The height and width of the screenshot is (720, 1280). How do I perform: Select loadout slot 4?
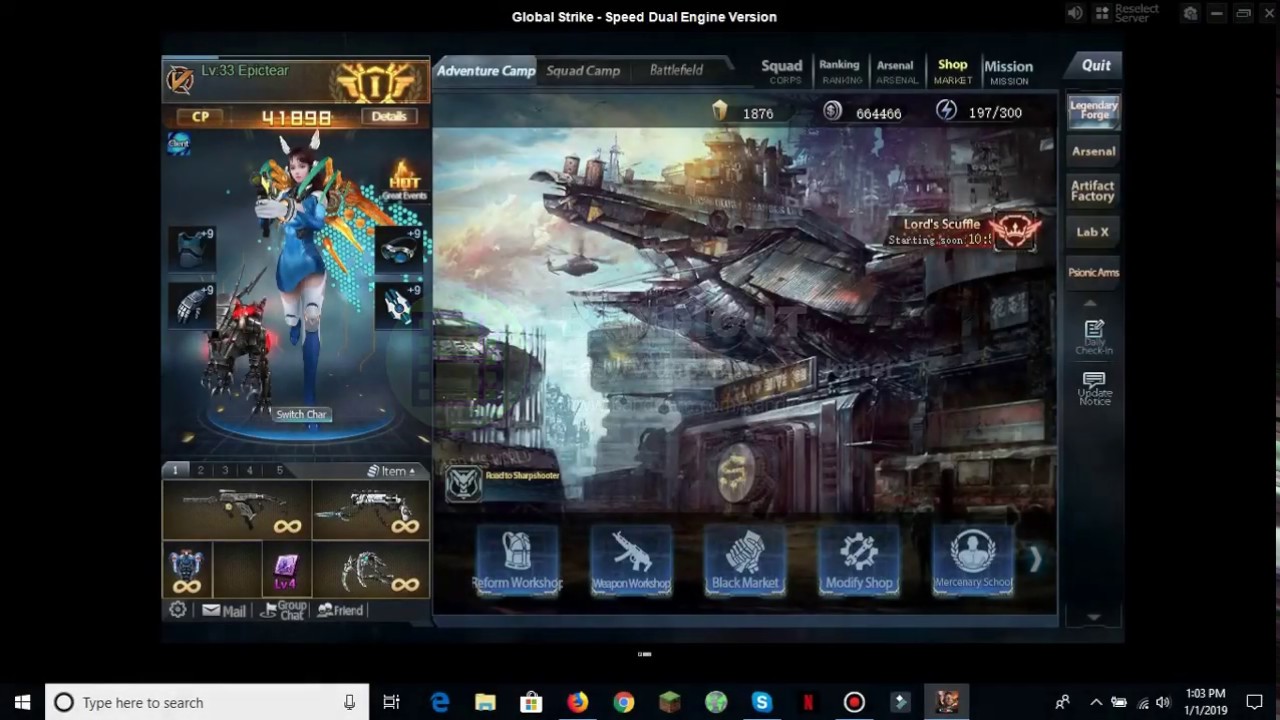coord(250,470)
